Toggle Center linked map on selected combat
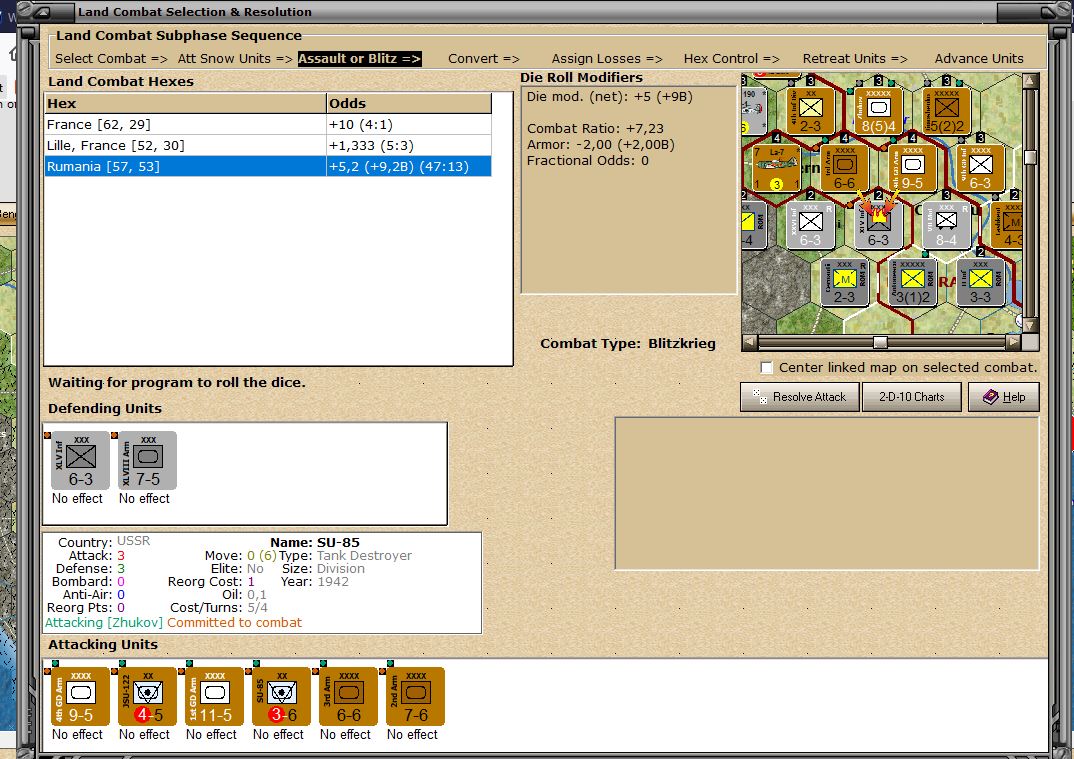The height and width of the screenshot is (759, 1074). pos(766,368)
